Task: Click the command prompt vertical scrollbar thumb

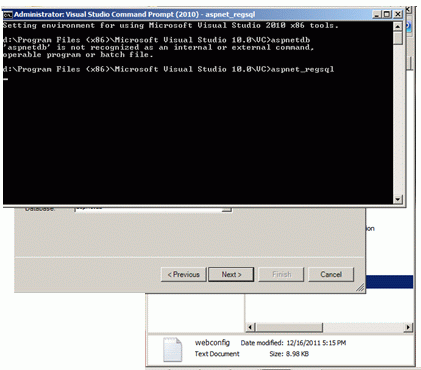Action: click(x=398, y=38)
